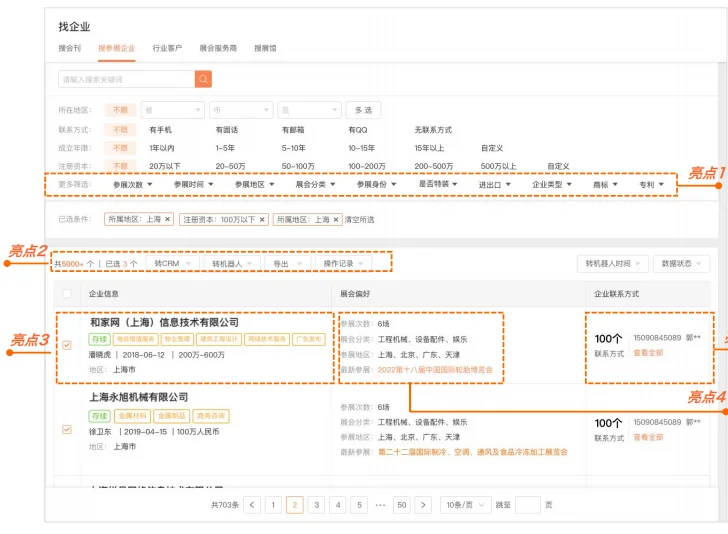The height and width of the screenshot is (534, 728).
Task: Open the 市 city dropdown
Action: click(x=241, y=110)
